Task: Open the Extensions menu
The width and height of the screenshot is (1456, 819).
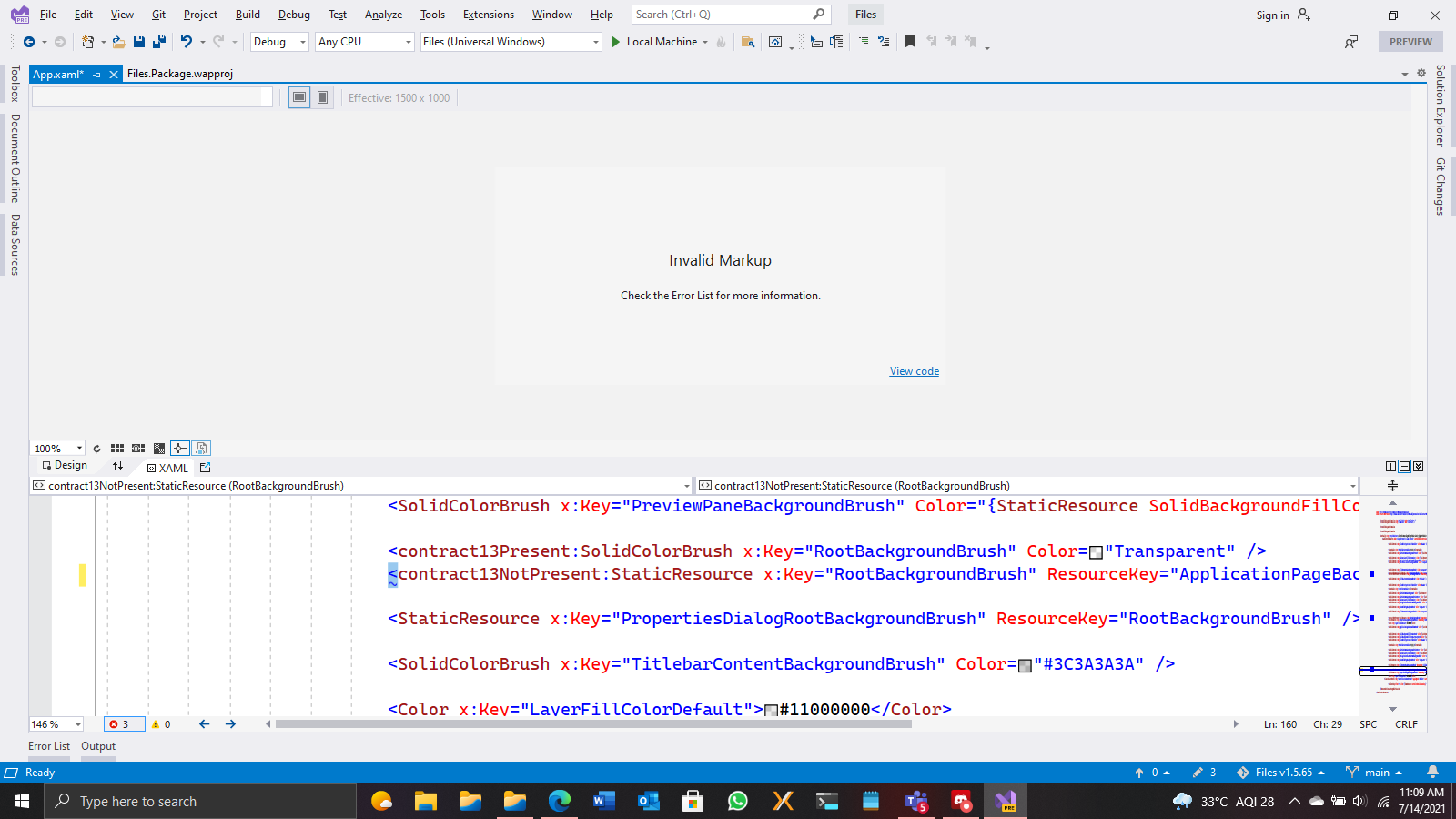Action: (x=489, y=15)
